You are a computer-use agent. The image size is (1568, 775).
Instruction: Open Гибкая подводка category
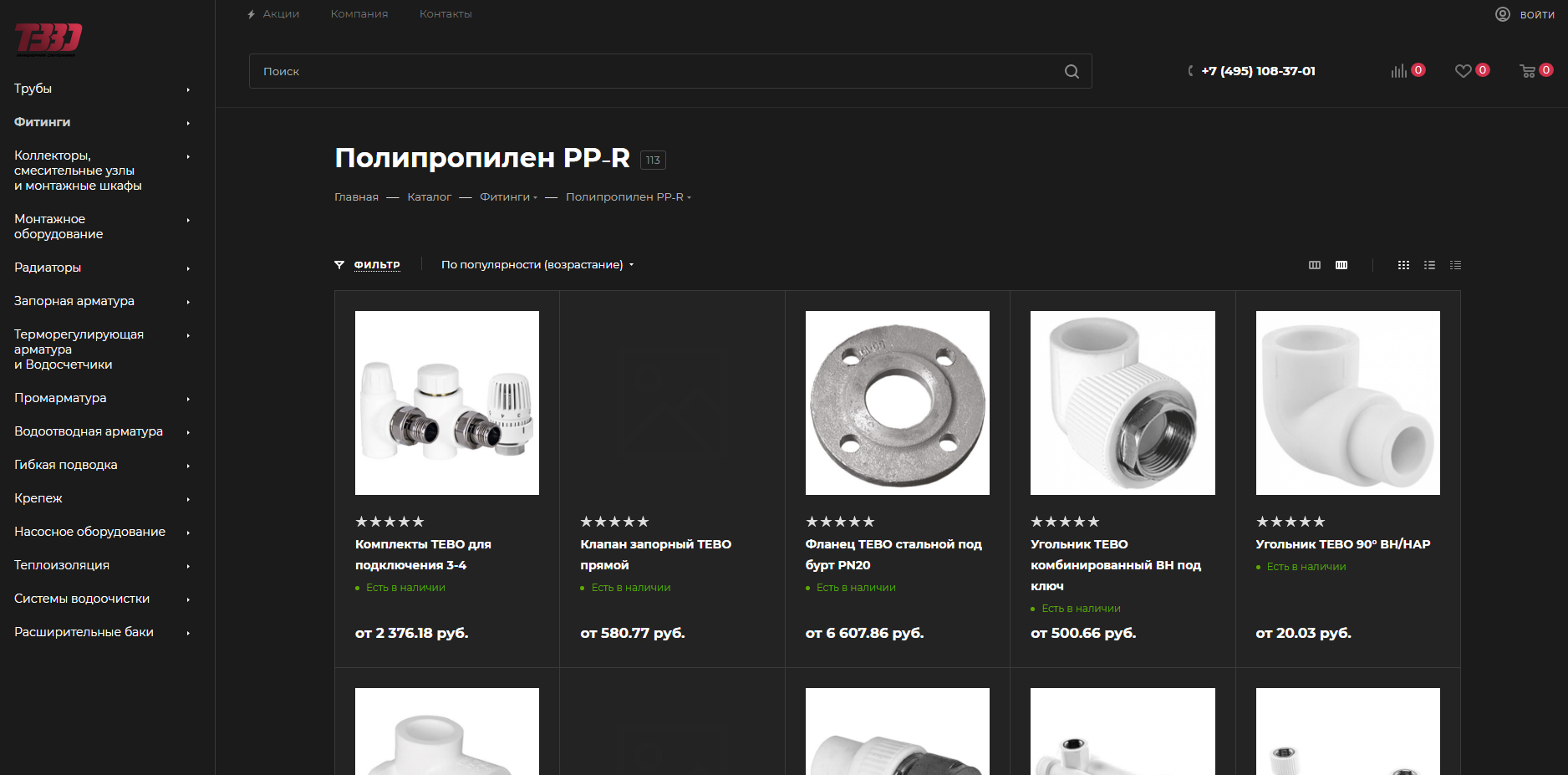pyautogui.click(x=65, y=465)
